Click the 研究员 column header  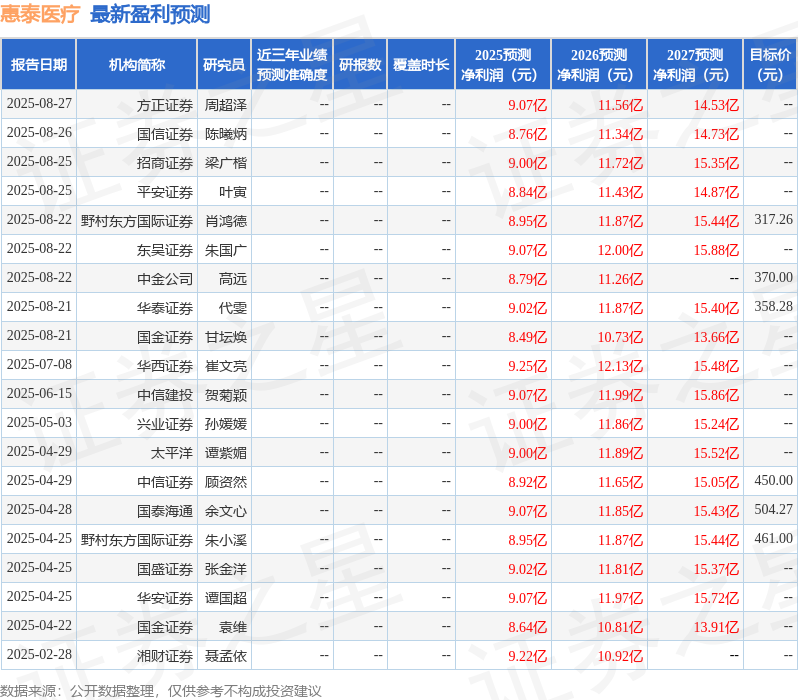224,65
